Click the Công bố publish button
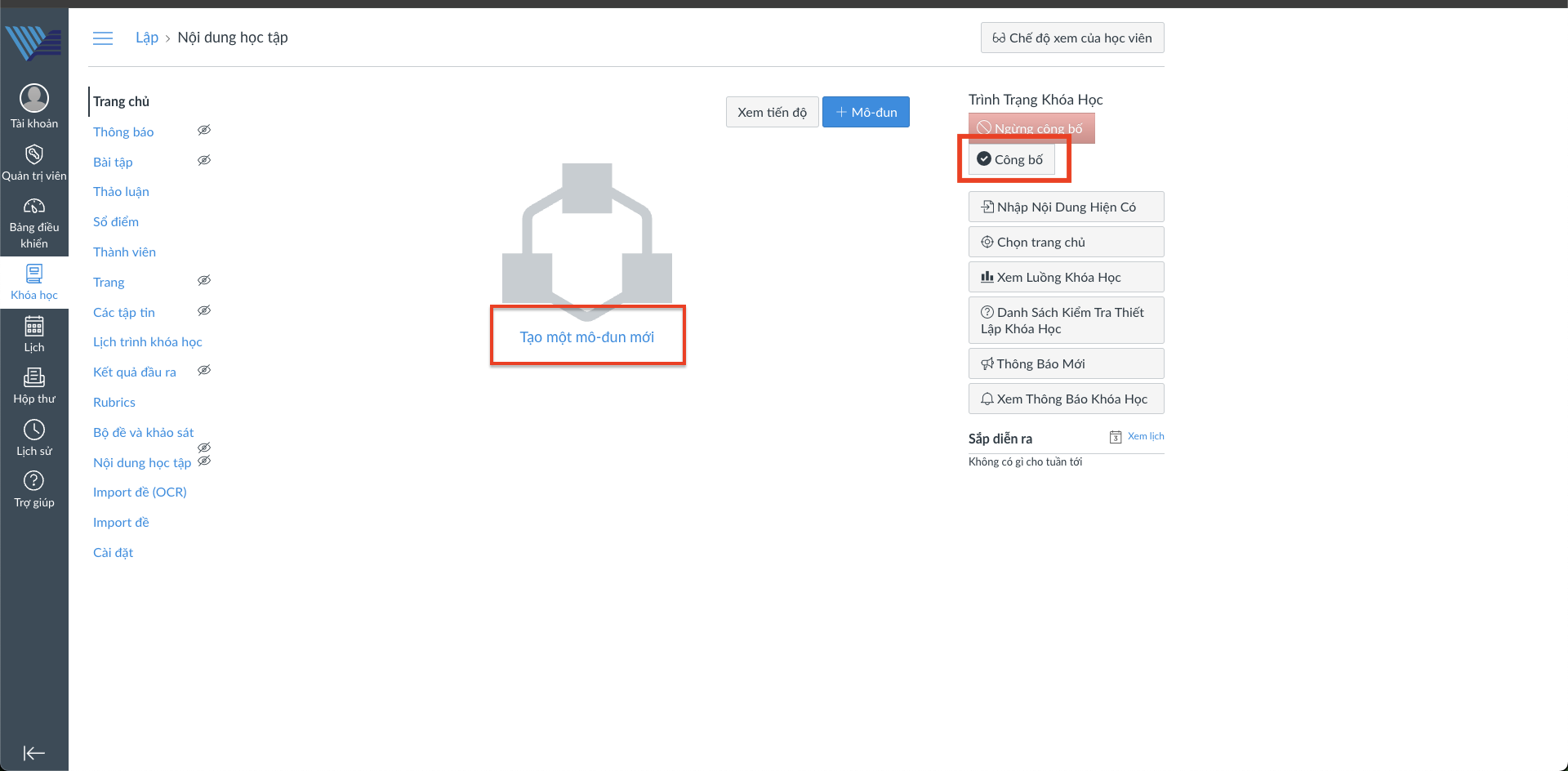This screenshot has width=1568, height=771. [1011, 159]
